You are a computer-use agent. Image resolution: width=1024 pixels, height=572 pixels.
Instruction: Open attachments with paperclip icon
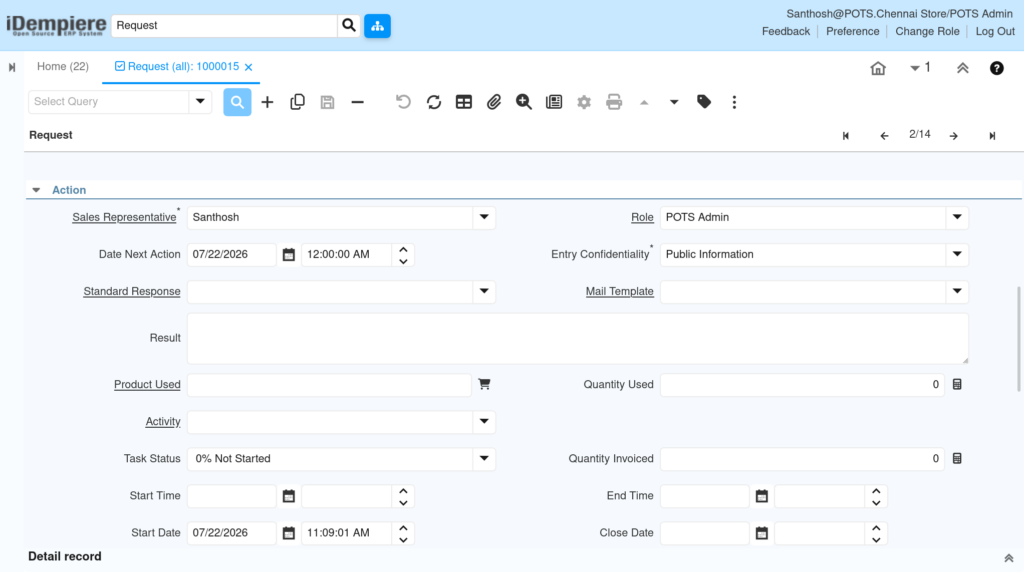494,102
